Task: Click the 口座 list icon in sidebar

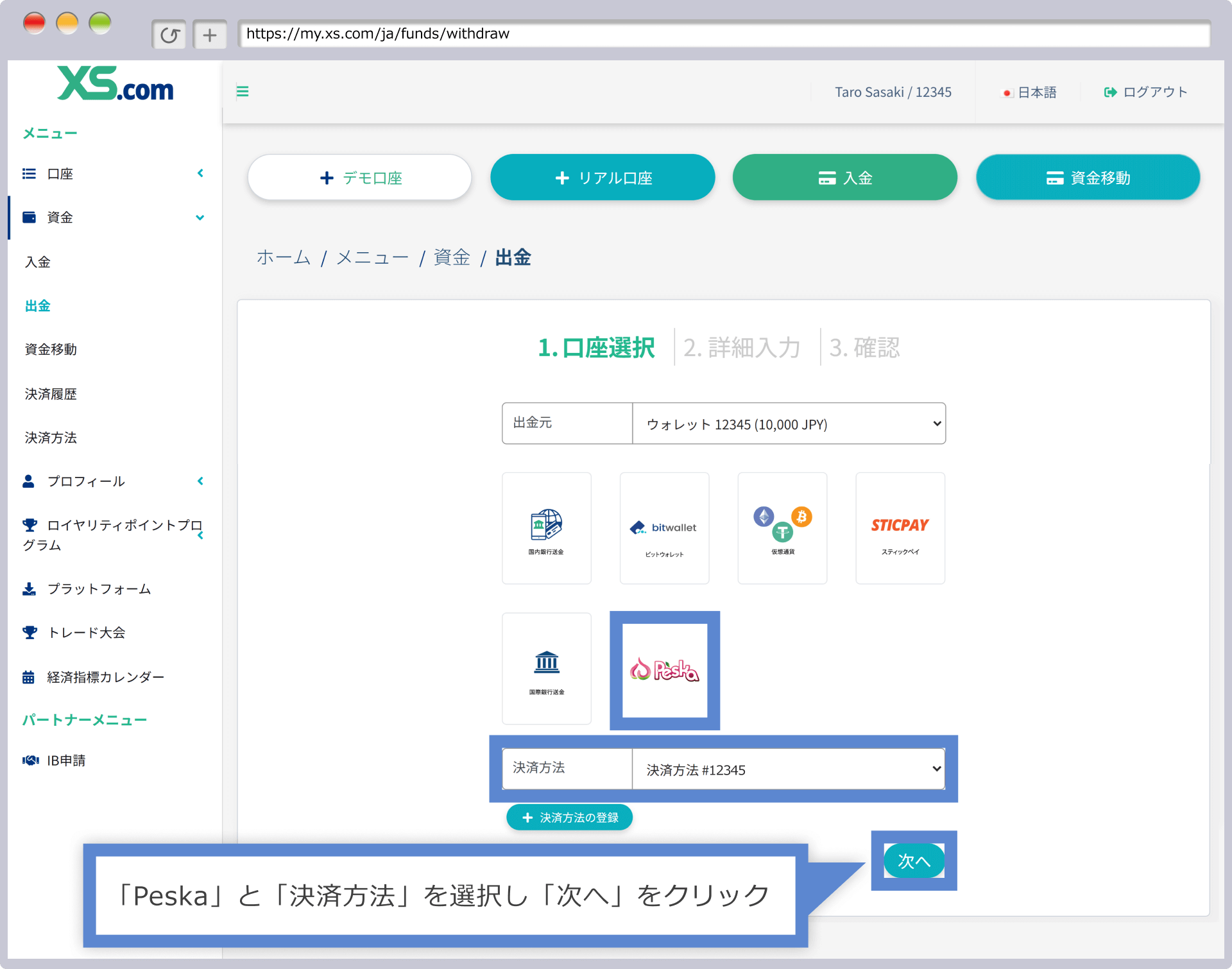Action: (x=29, y=174)
